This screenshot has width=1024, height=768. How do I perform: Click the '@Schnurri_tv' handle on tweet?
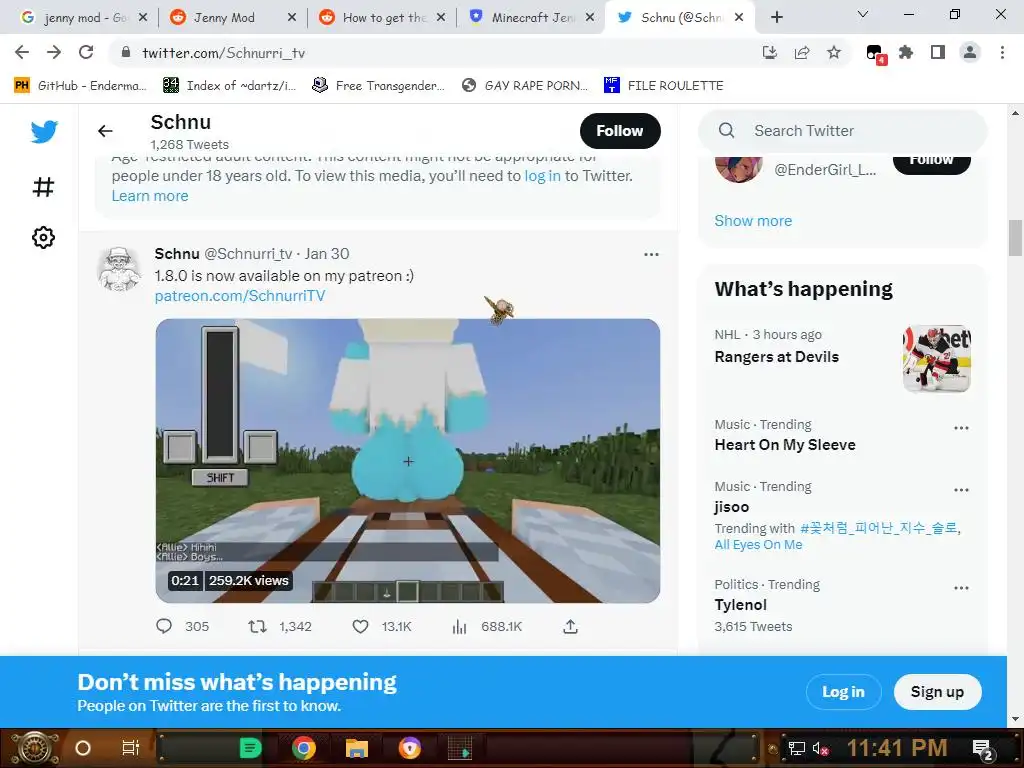(x=248, y=253)
